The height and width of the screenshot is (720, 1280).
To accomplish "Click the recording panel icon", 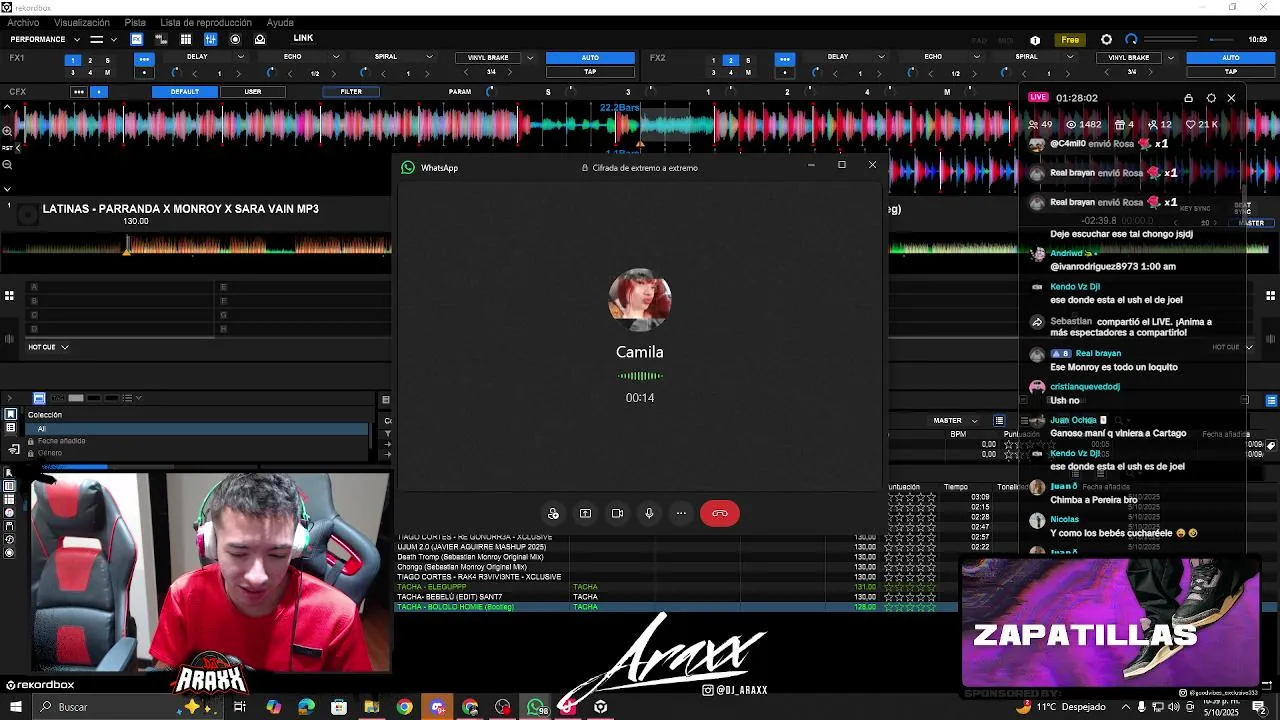I will (x=235, y=39).
